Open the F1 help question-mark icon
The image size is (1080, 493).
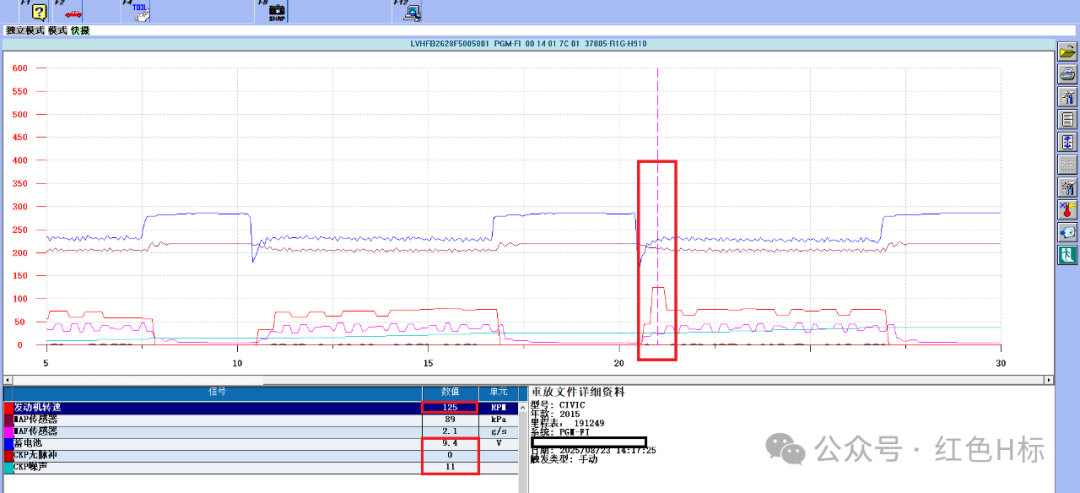pyautogui.click(x=39, y=12)
